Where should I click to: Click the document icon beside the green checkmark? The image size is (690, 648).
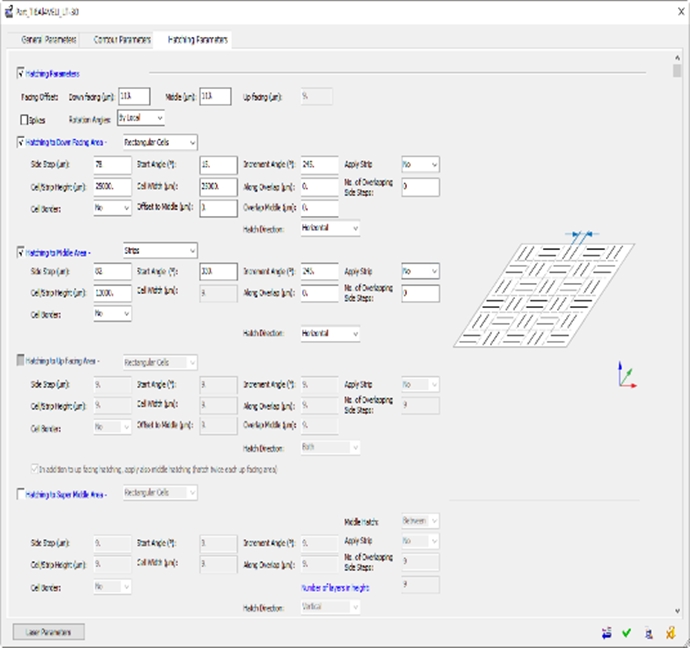(x=650, y=632)
